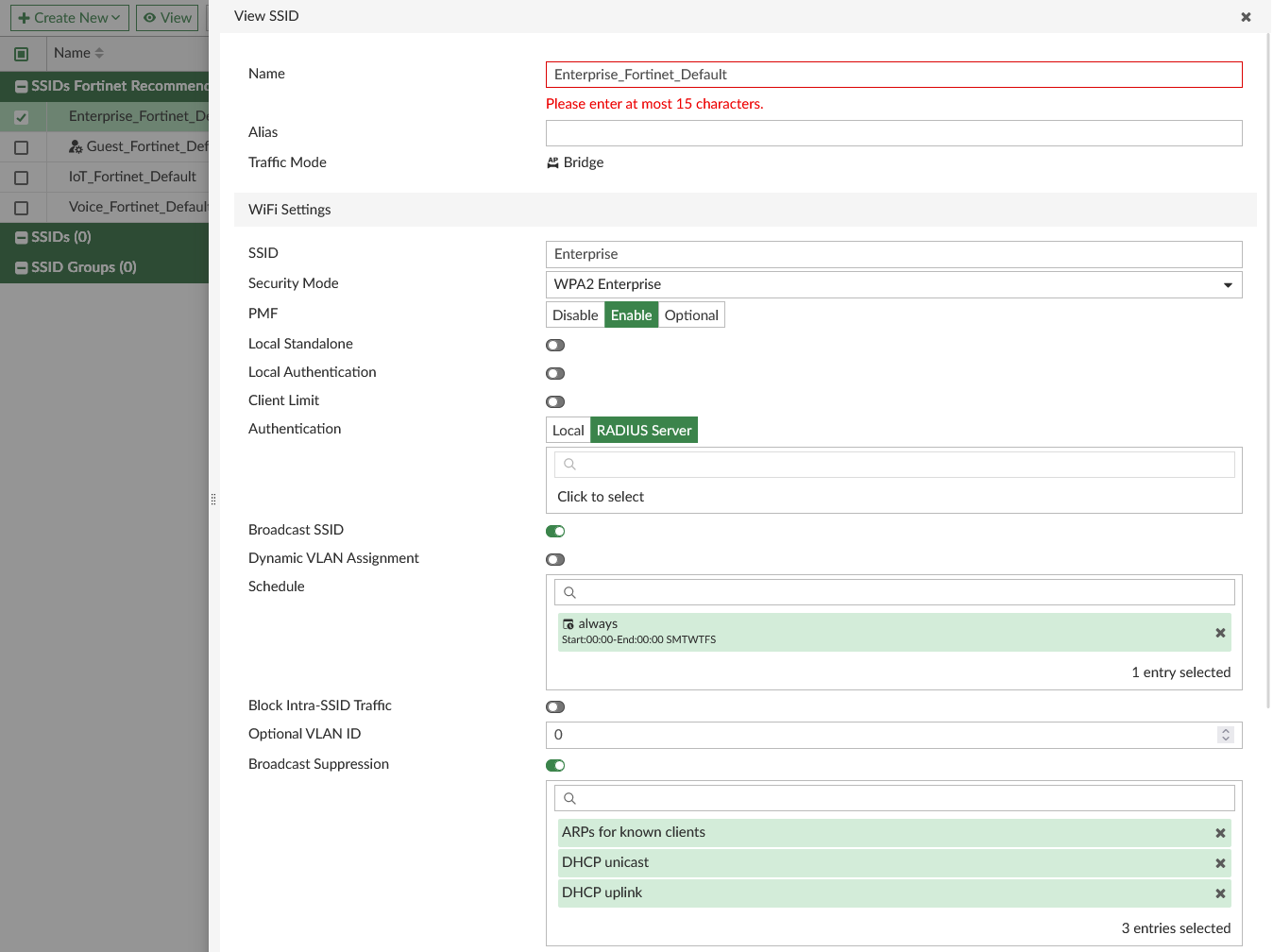Click search icon in Authentication server box
Viewport: 1273px width, 952px height.
pyautogui.click(x=569, y=464)
